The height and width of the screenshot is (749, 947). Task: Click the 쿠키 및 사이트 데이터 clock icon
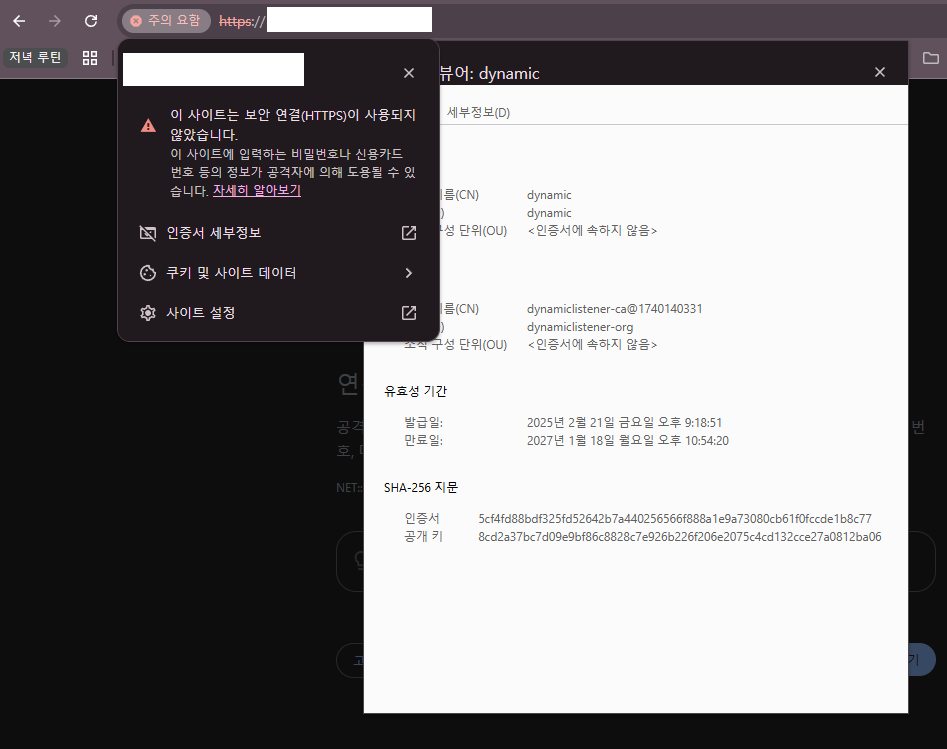coord(147,272)
